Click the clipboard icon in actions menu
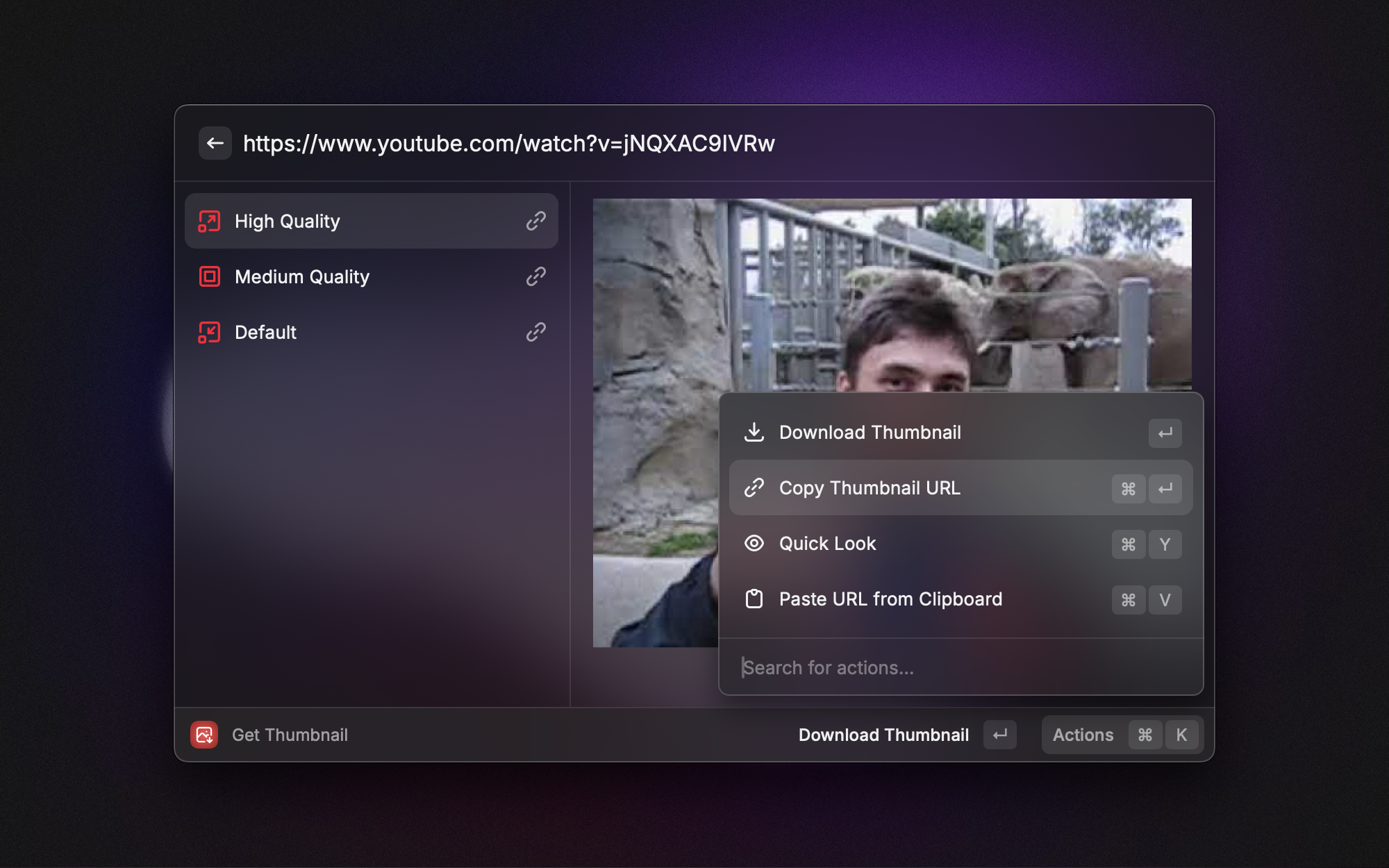1389x868 pixels. 754,599
